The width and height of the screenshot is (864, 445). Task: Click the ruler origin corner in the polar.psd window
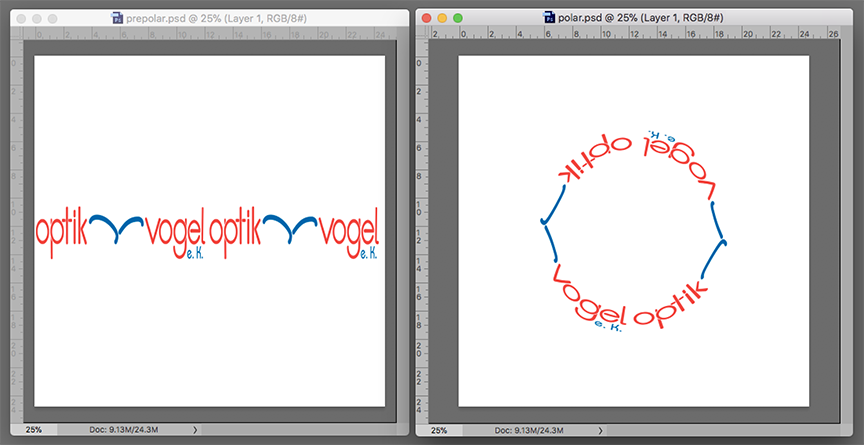pos(423,34)
